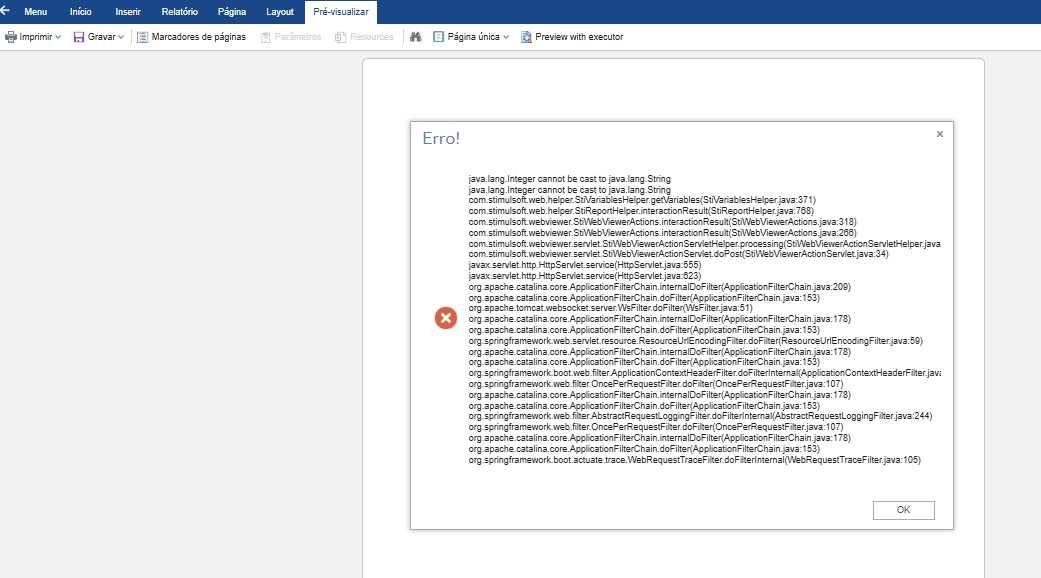The width and height of the screenshot is (1041, 578).
Task: Click Preview with executor button
Action: [x=572, y=37]
